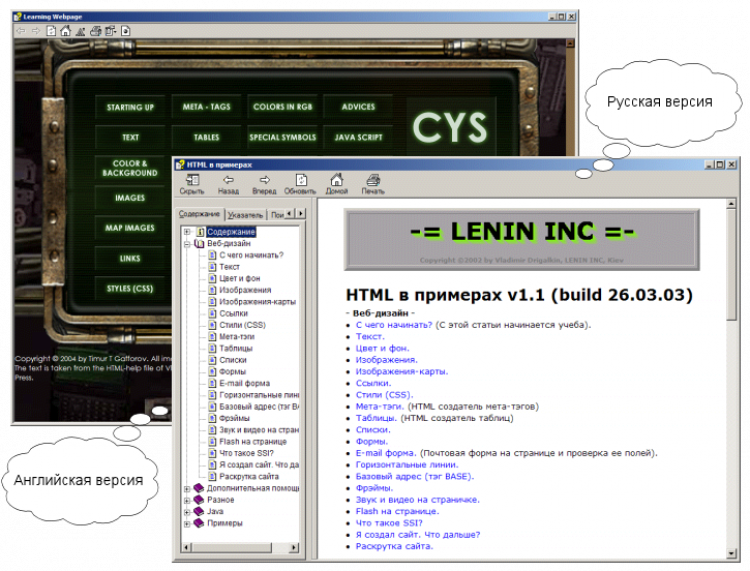Click the purple book icon beside Java
This screenshot has width=750, height=571.
[199, 512]
